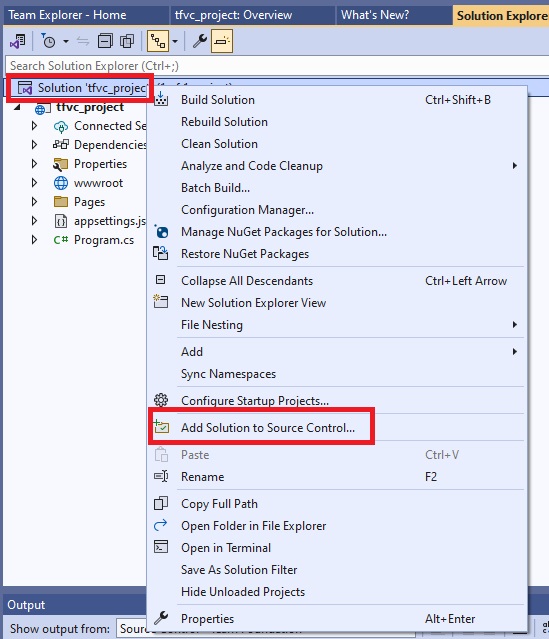Switch to Solution Explorer tab
Viewport: 549px width, 639px height.
coord(501,15)
